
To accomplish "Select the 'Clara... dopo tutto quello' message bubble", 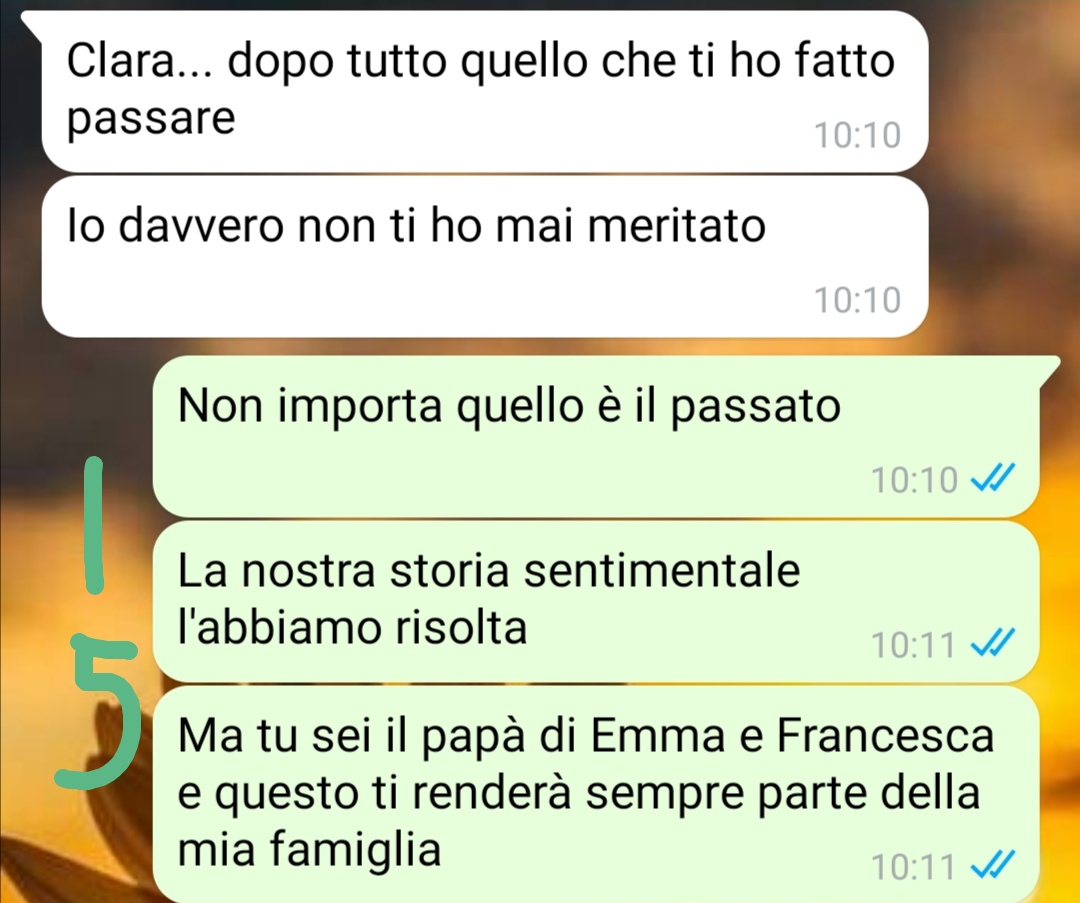I will (x=485, y=92).
